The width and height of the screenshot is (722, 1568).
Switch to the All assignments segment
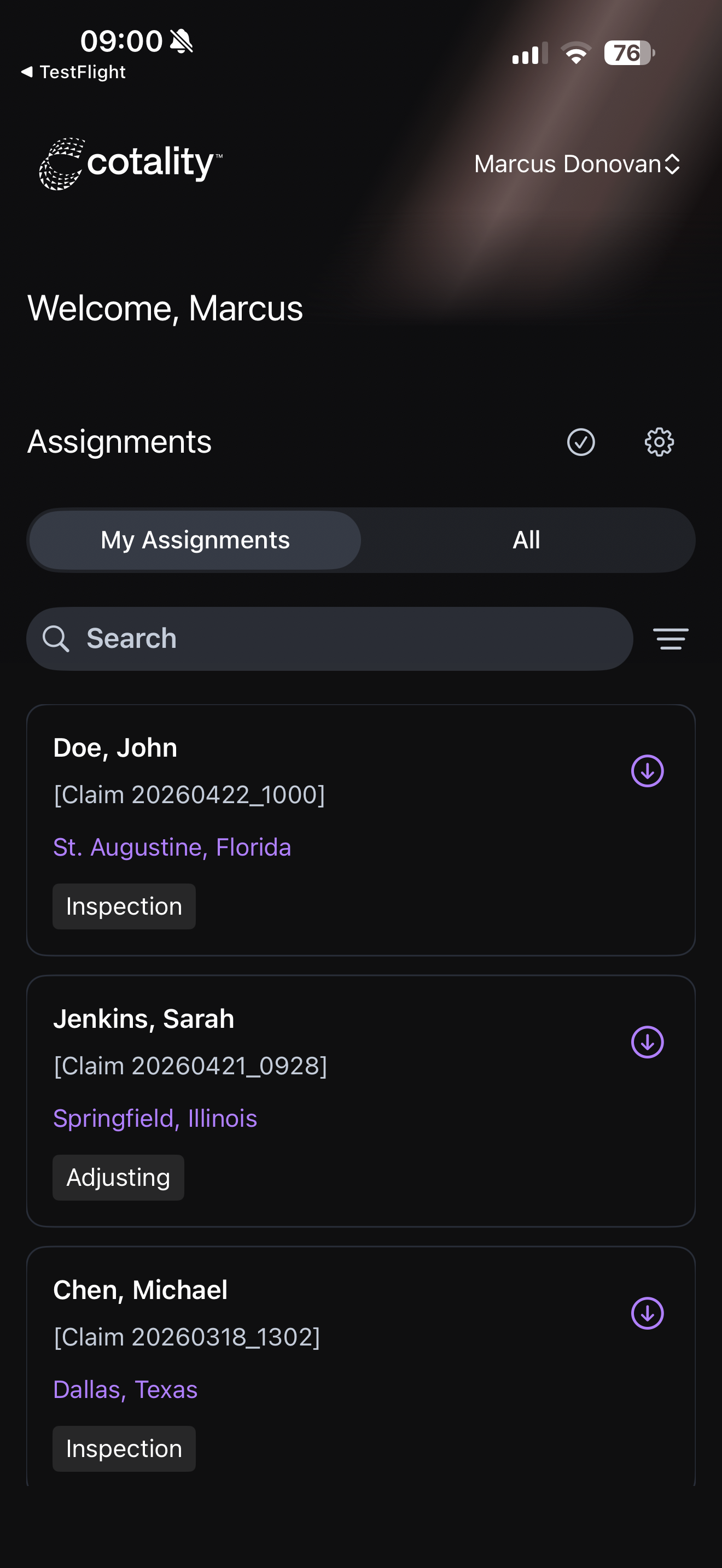pyautogui.click(x=527, y=540)
